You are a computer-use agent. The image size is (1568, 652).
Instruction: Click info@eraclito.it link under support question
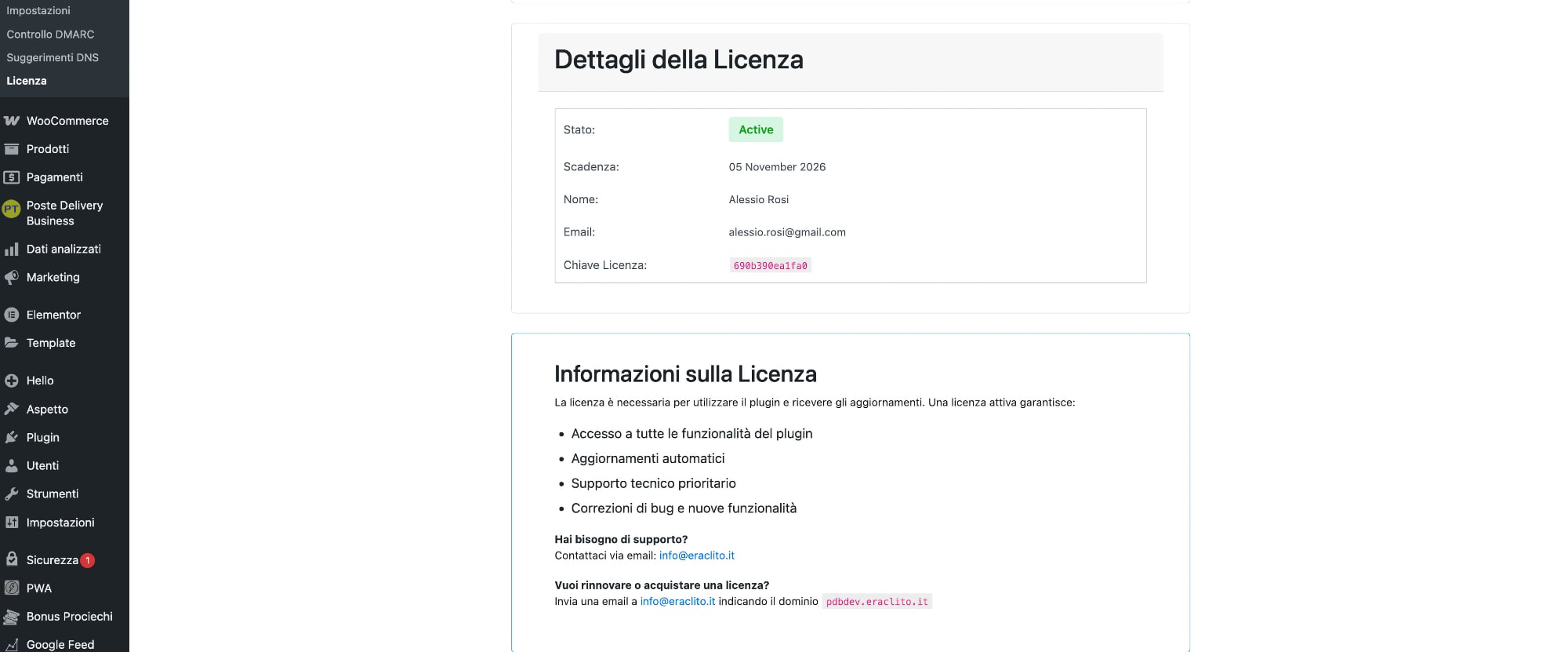click(x=697, y=555)
